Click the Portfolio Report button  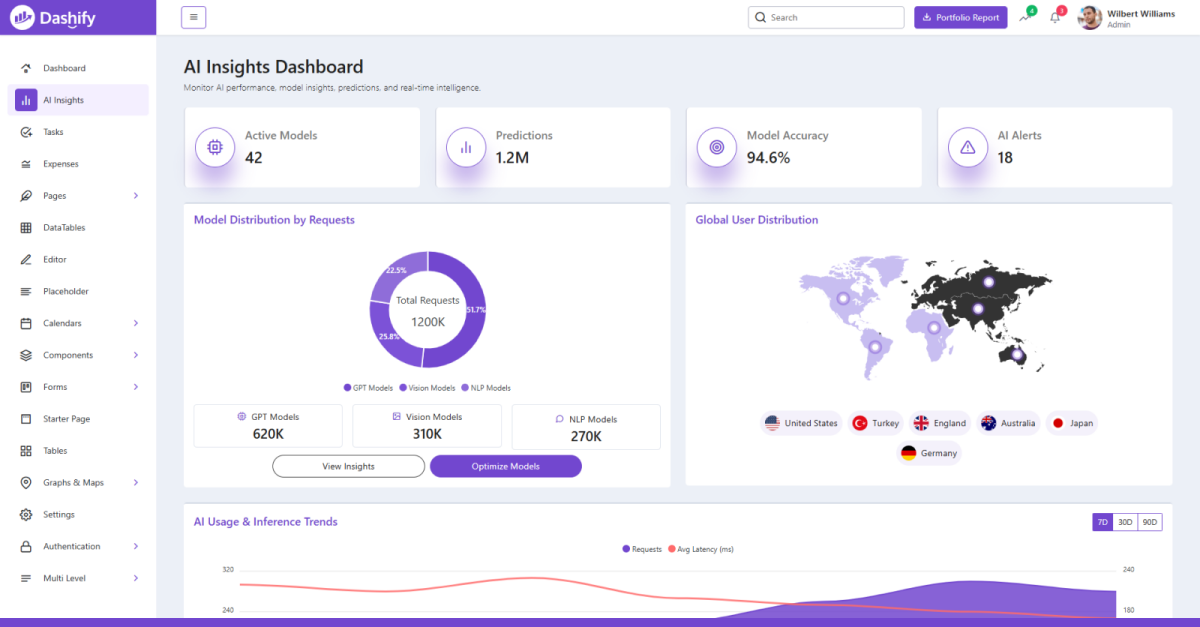(x=961, y=17)
